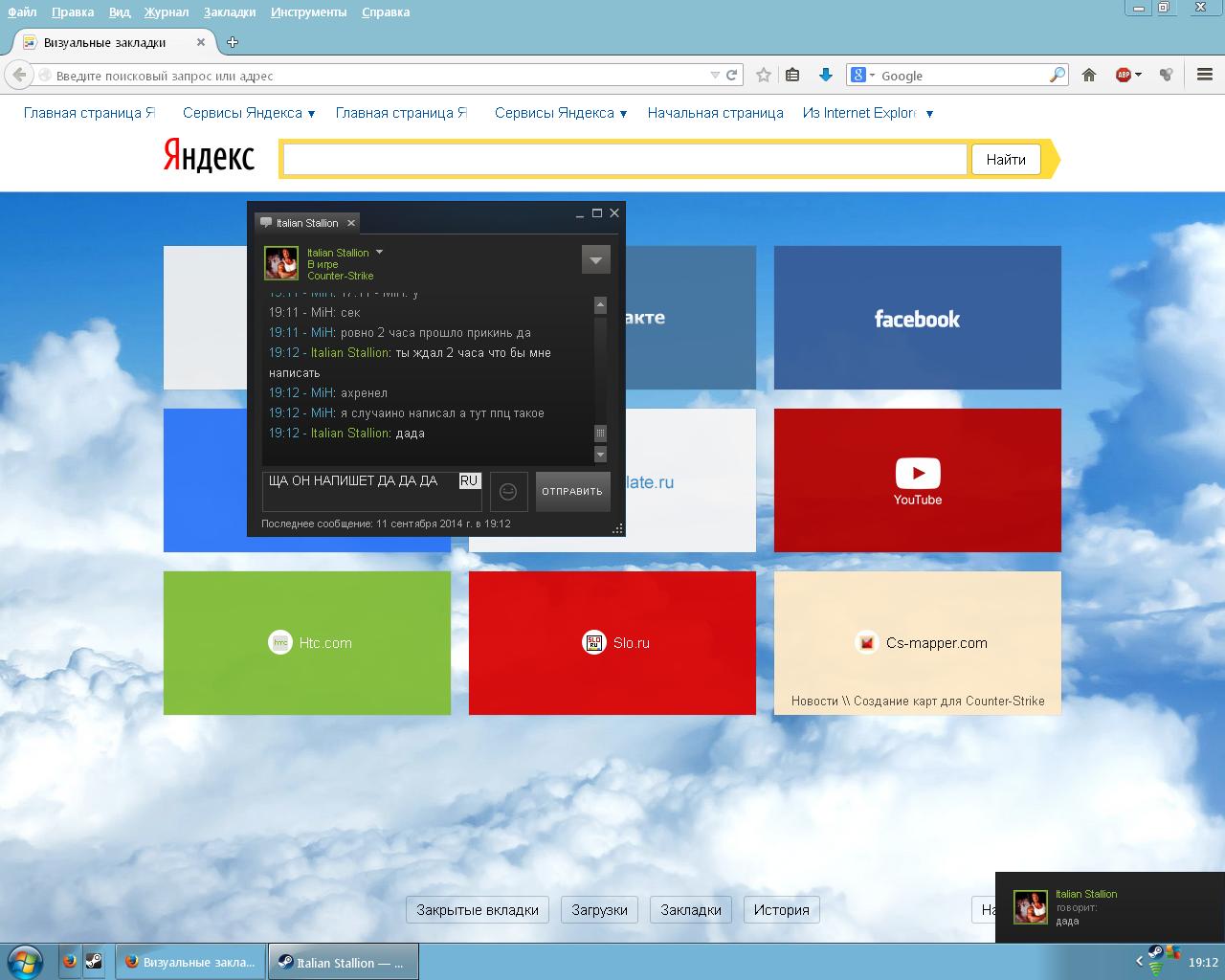The image size is (1225, 980).
Task: Open the dropdown arrow beside Italian Stallion name
Action: point(379,253)
